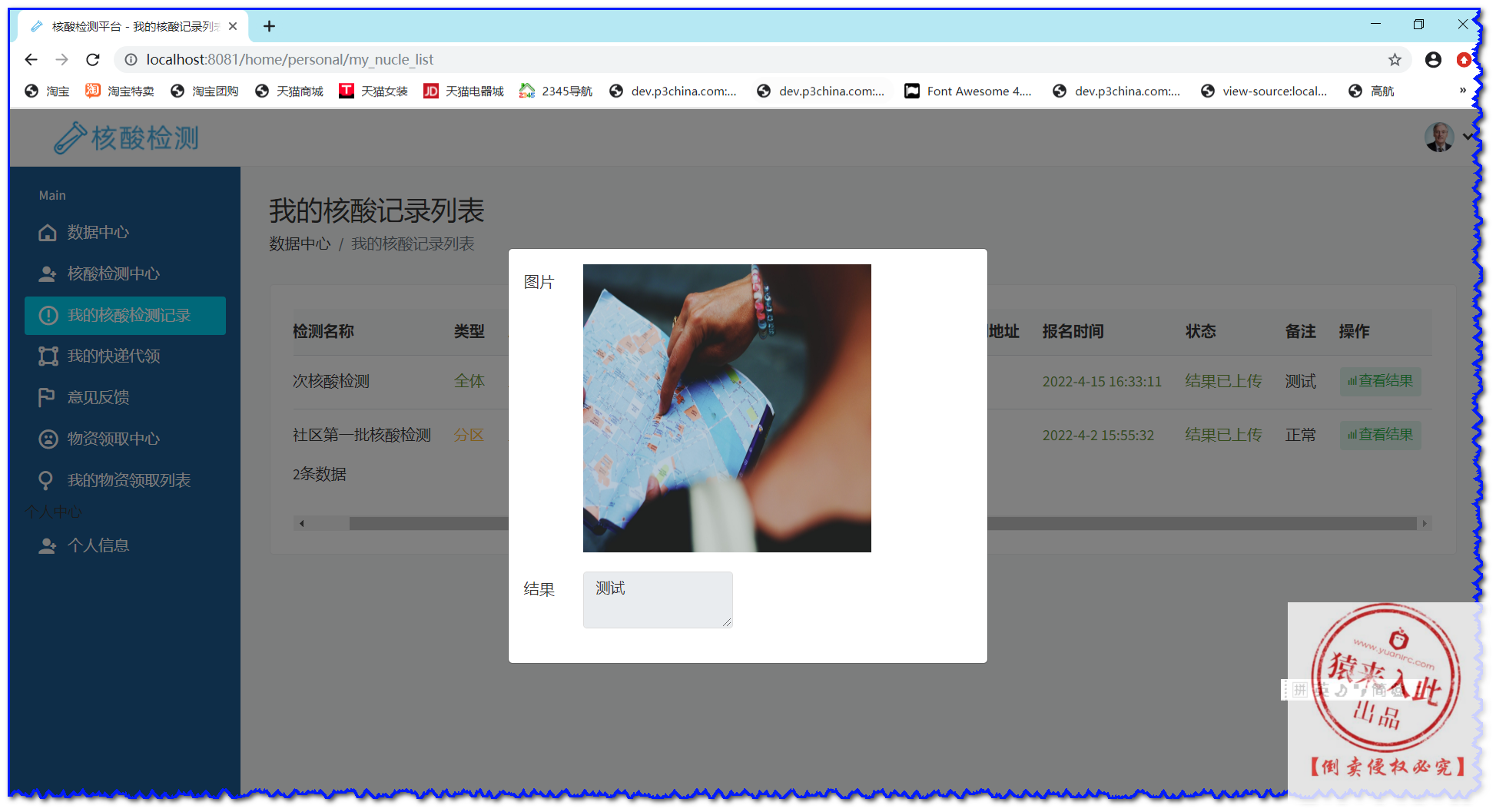Open the 淘宝 bookmark
1496x812 pixels.
point(47,91)
